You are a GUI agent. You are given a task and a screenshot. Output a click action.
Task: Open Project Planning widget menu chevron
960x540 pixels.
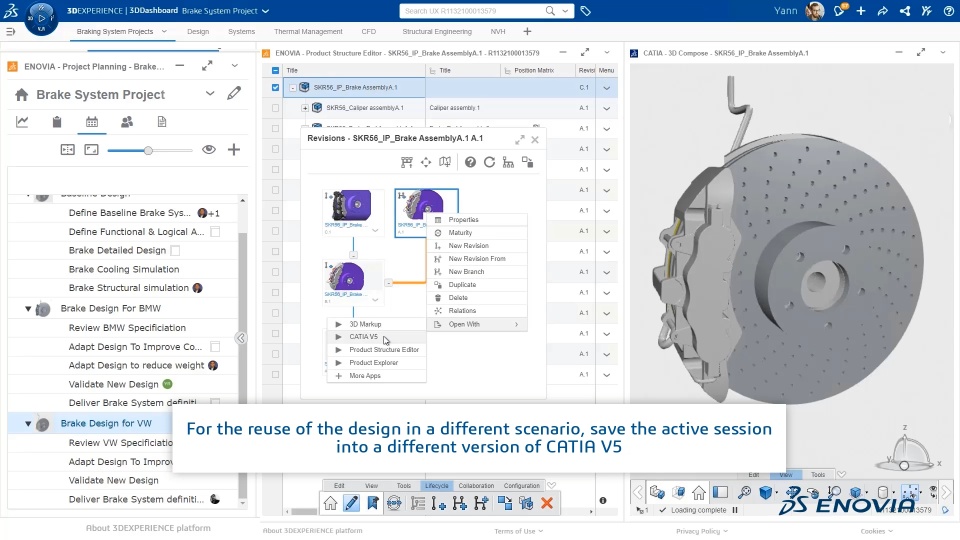[x=234, y=66]
